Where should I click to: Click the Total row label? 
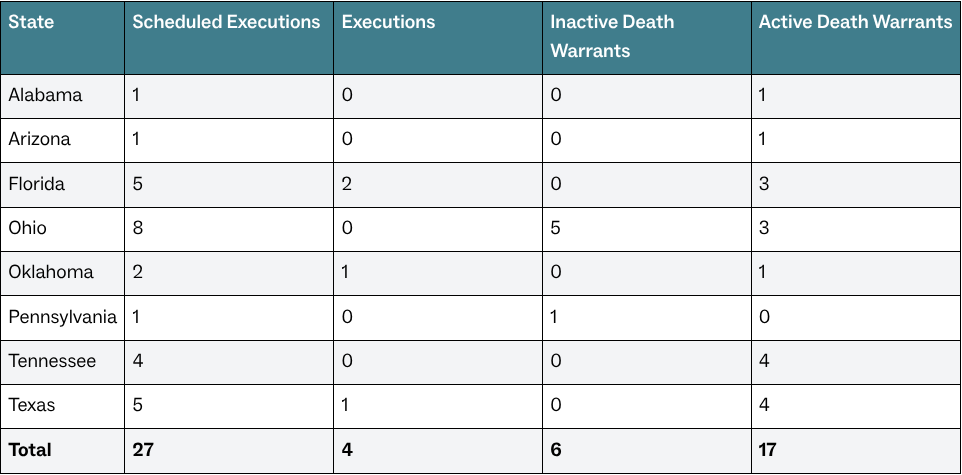point(30,450)
